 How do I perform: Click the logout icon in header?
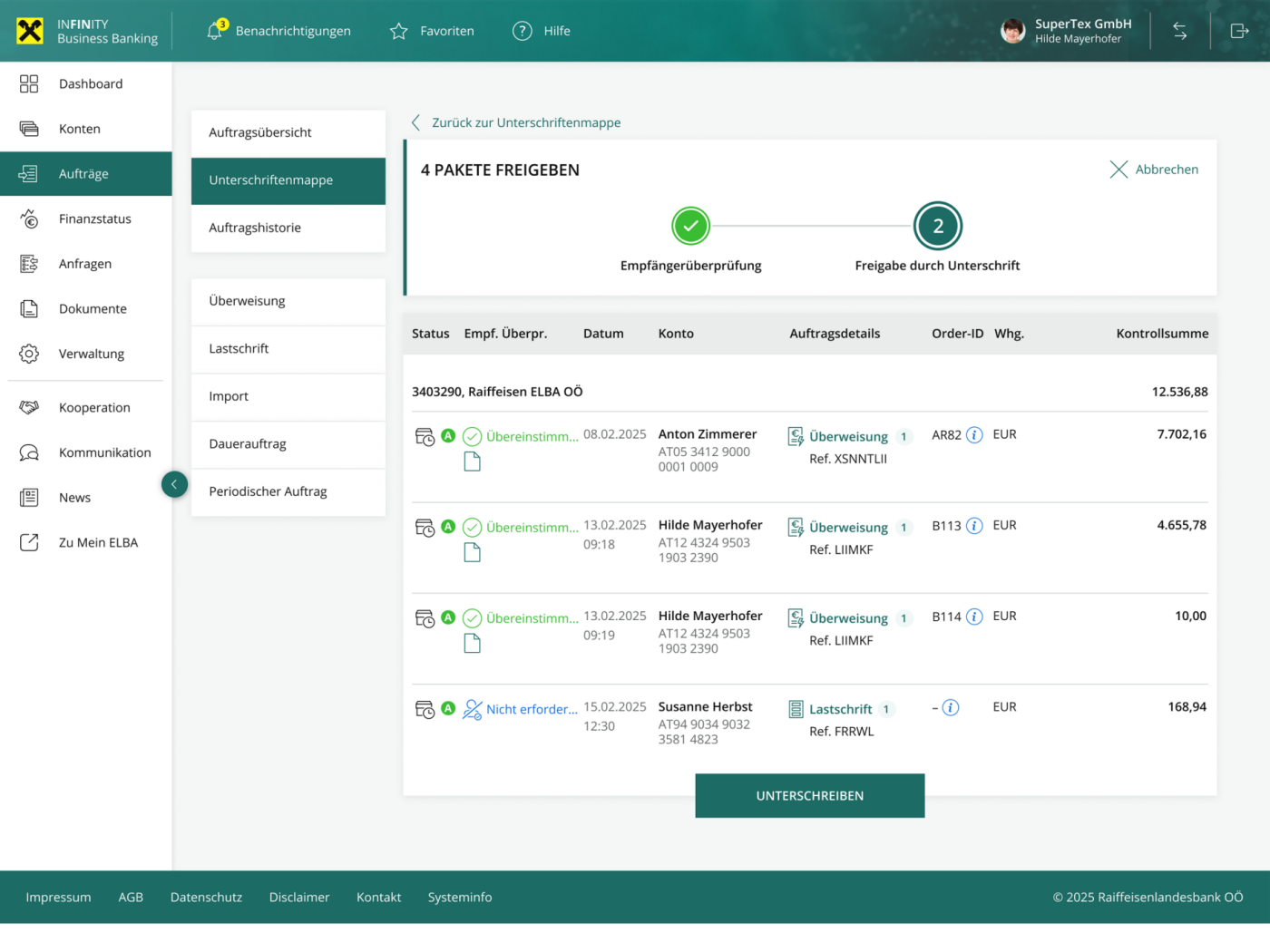tap(1239, 31)
